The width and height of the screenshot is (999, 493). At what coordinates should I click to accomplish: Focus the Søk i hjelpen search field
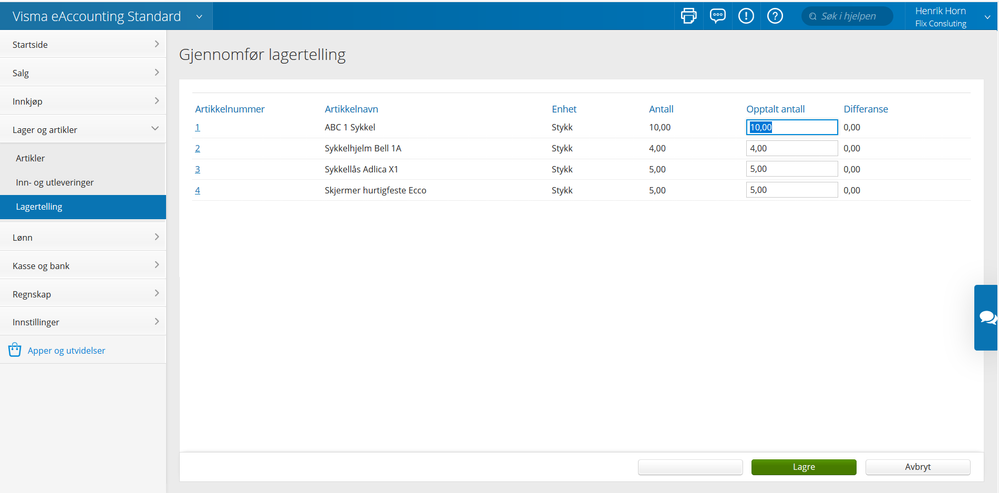[x=847, y=16]
